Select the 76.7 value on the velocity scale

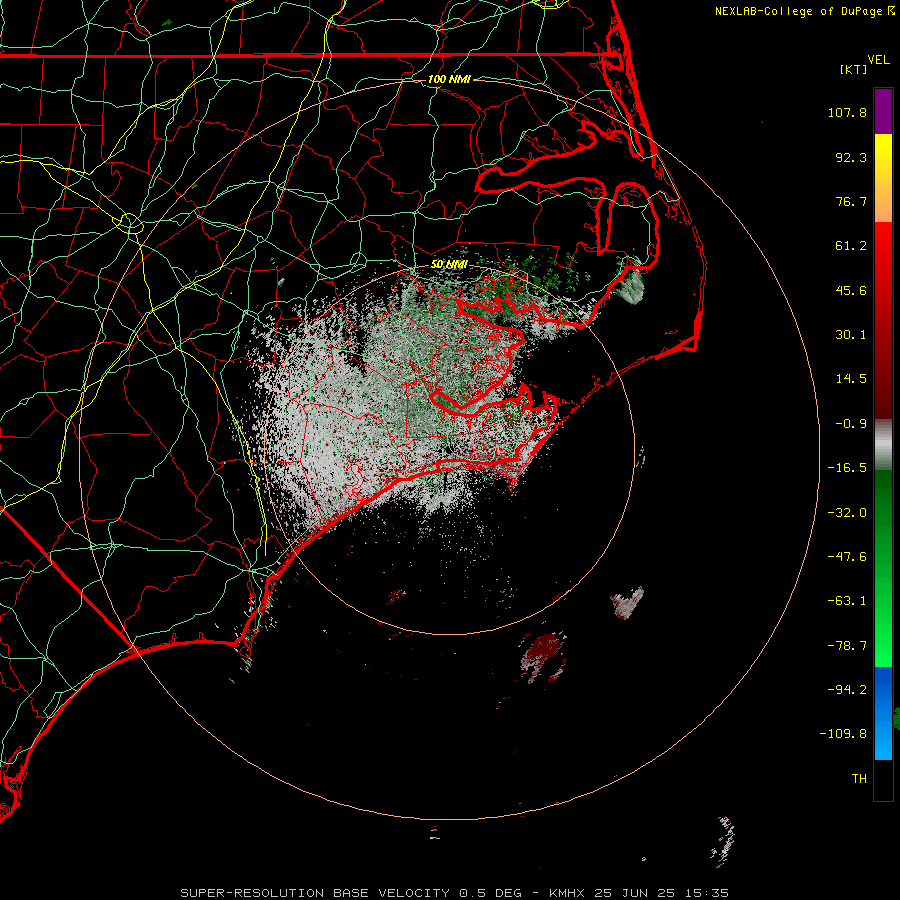click(851, 201)
